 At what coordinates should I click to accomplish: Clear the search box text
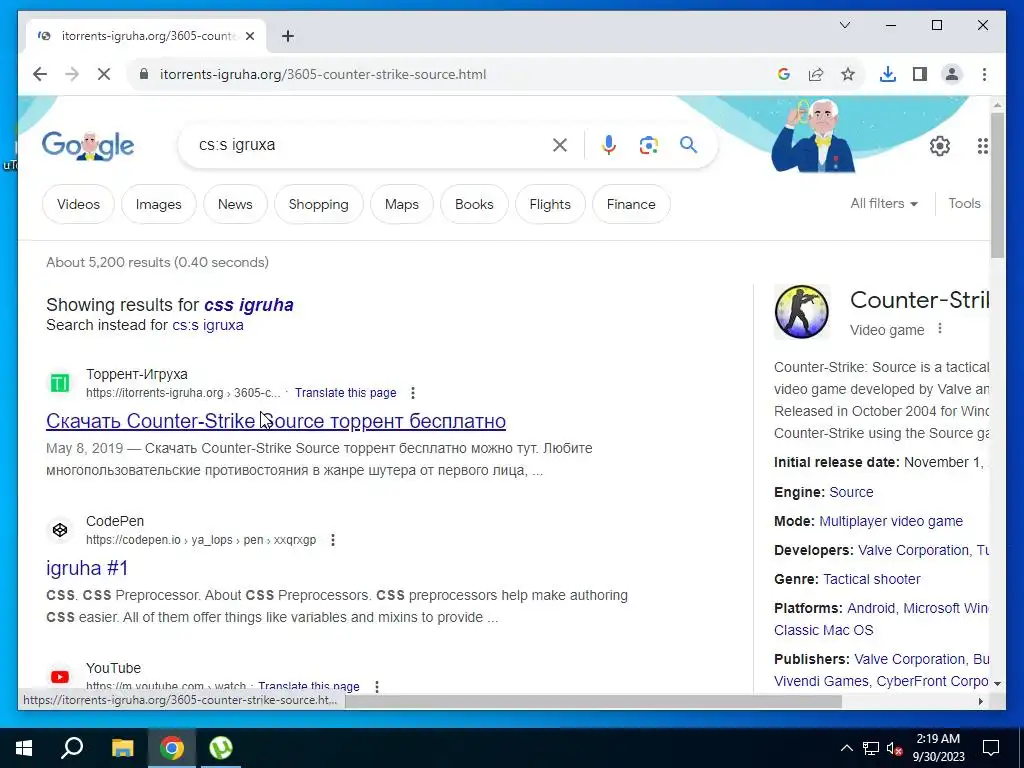coord(560,145)
